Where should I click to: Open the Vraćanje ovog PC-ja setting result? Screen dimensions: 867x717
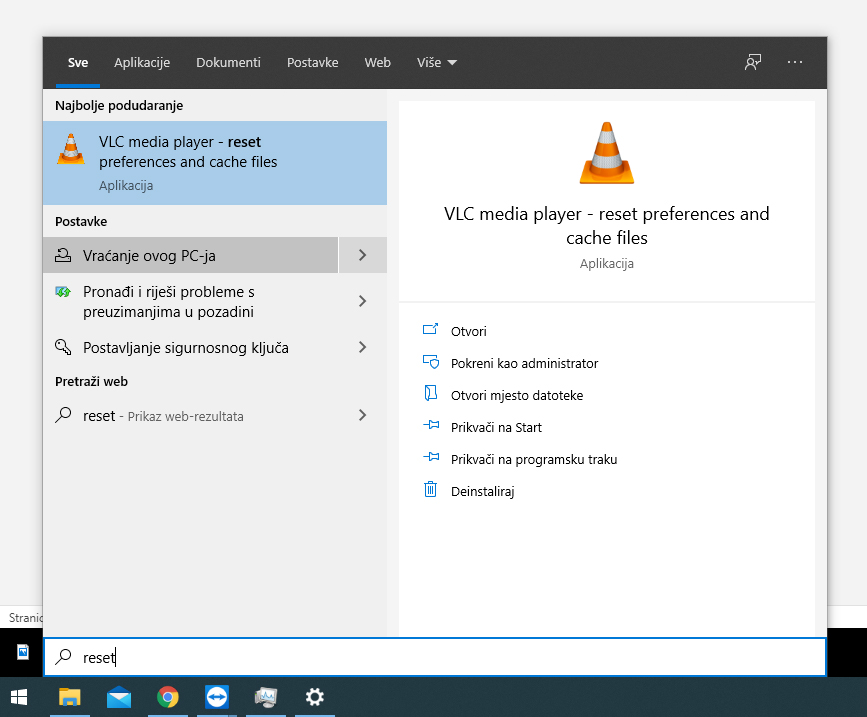[x=190, y=255]
